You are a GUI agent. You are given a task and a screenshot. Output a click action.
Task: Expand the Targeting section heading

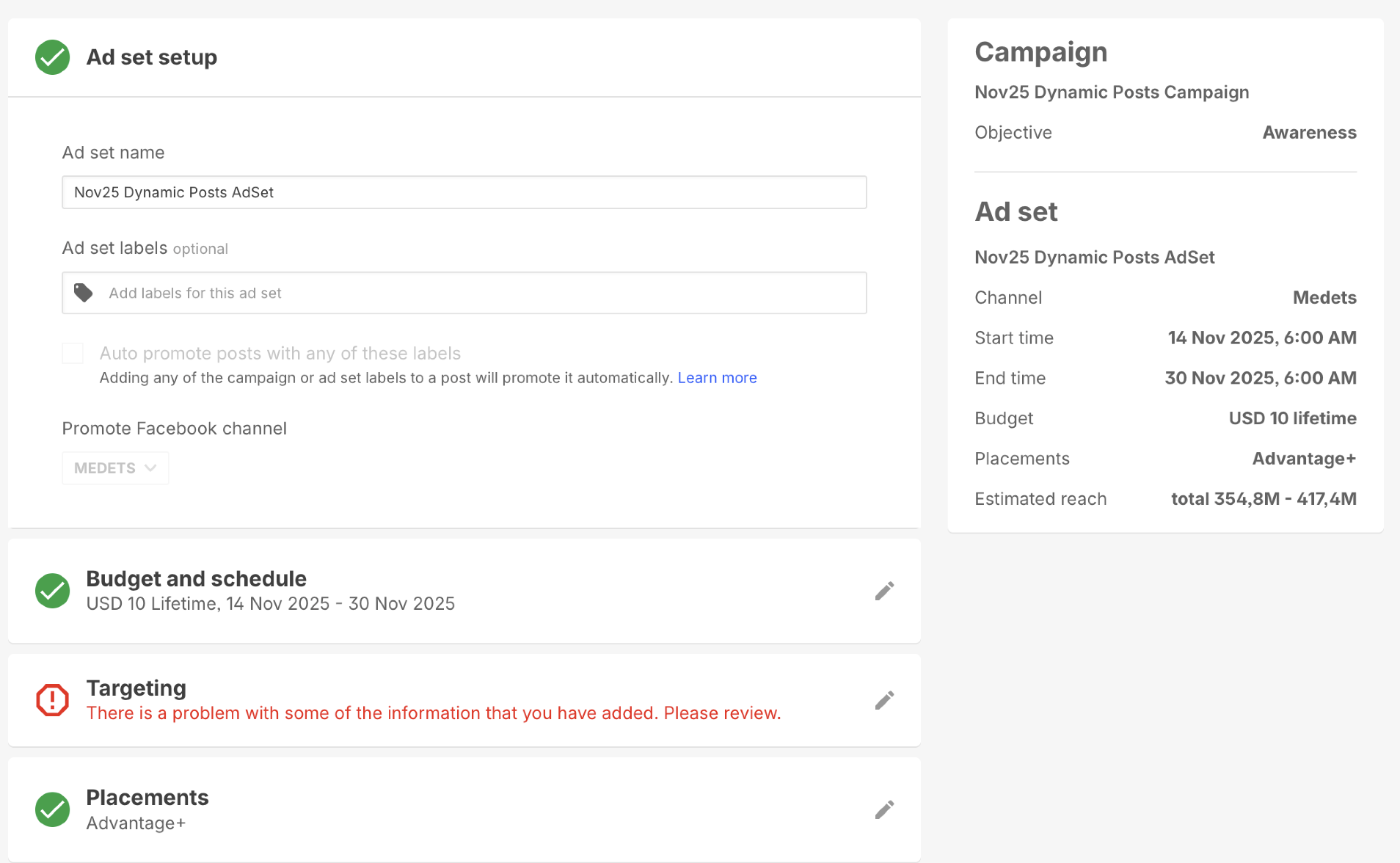pos(136,688)
